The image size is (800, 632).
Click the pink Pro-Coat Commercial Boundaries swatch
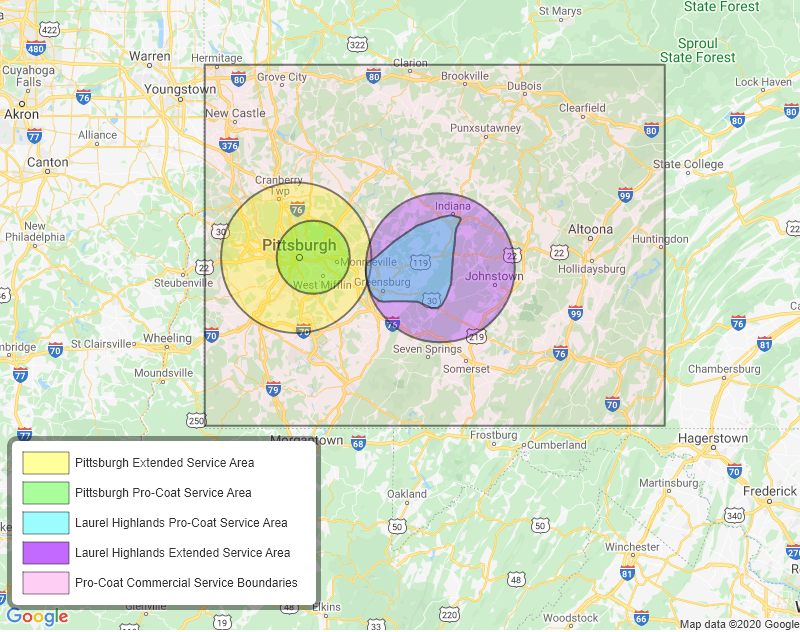[x=46, y=583]
